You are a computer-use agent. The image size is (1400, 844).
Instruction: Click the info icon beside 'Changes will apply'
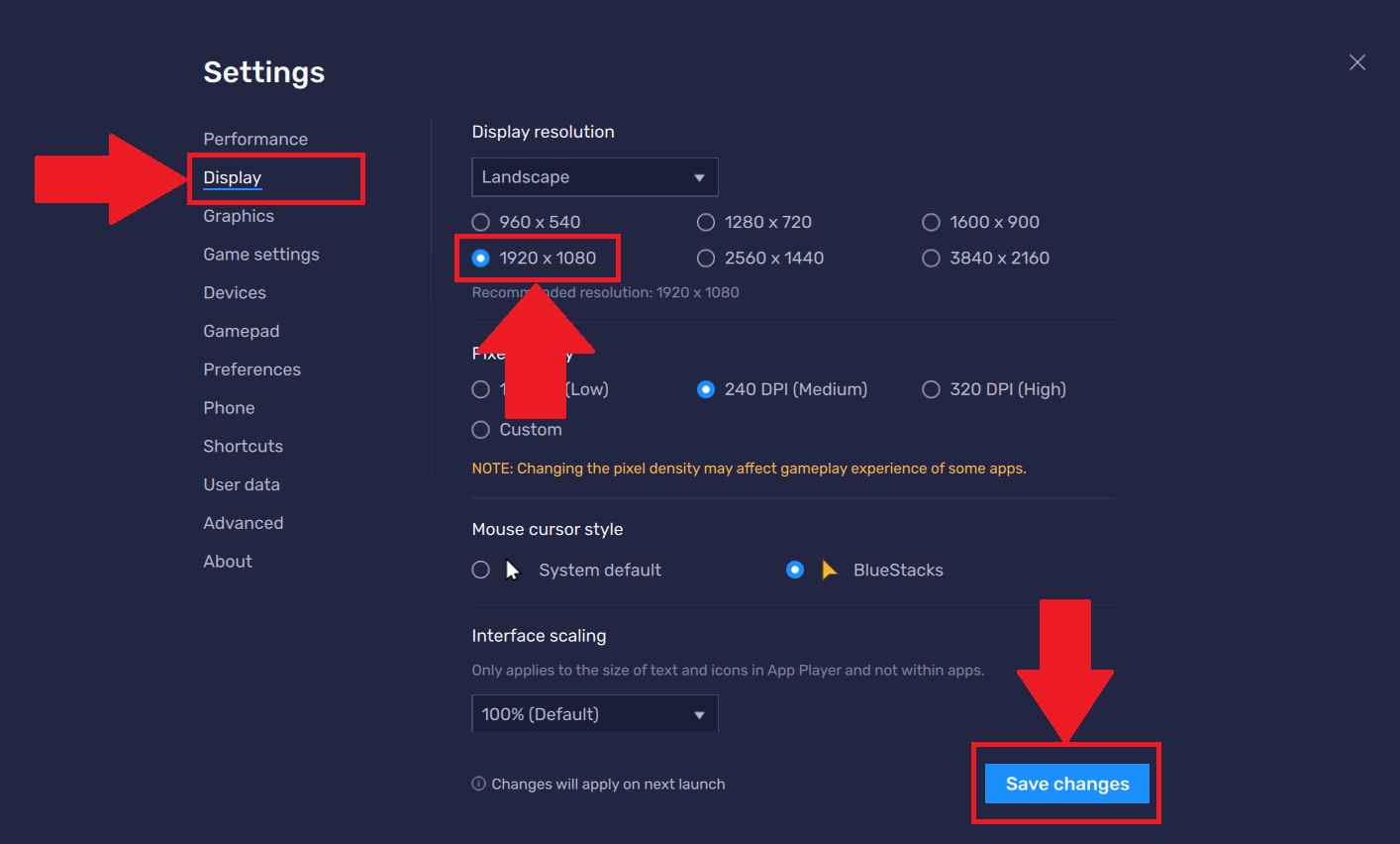[x=479, y=784]
